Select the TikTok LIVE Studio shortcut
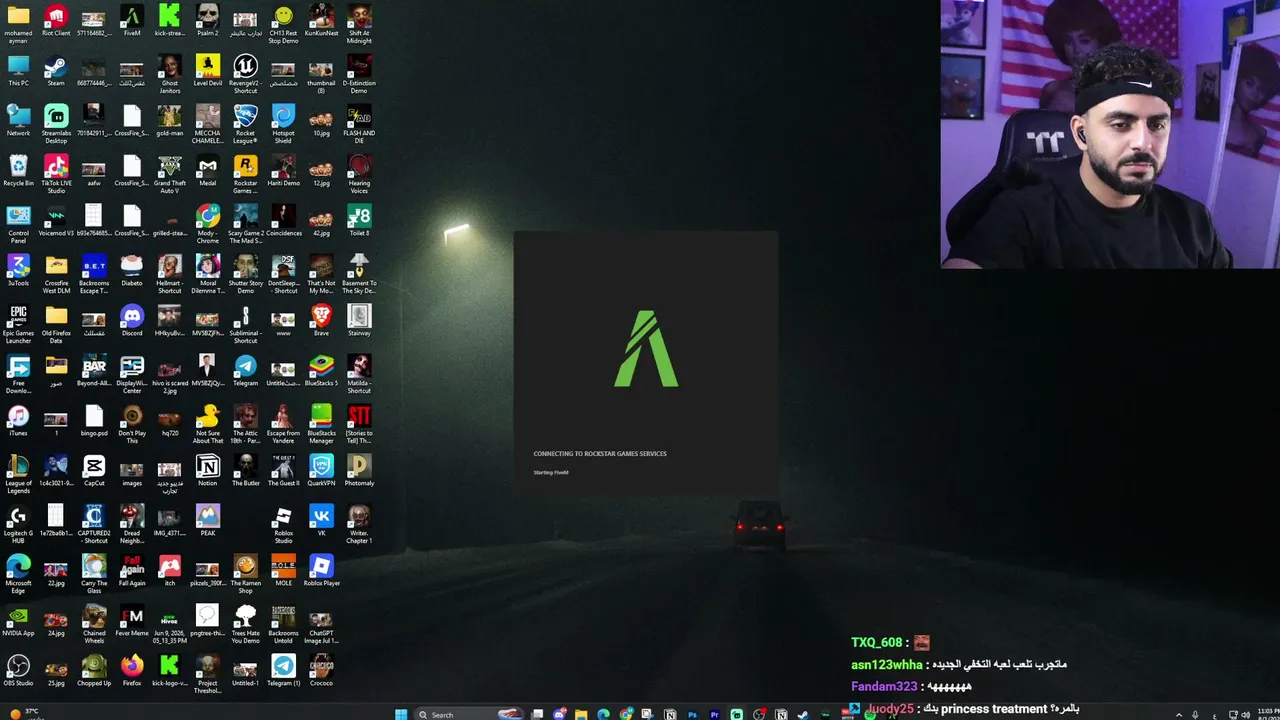Image resolution: width=1280 pixels, height=720 pixels. (56, 175)
